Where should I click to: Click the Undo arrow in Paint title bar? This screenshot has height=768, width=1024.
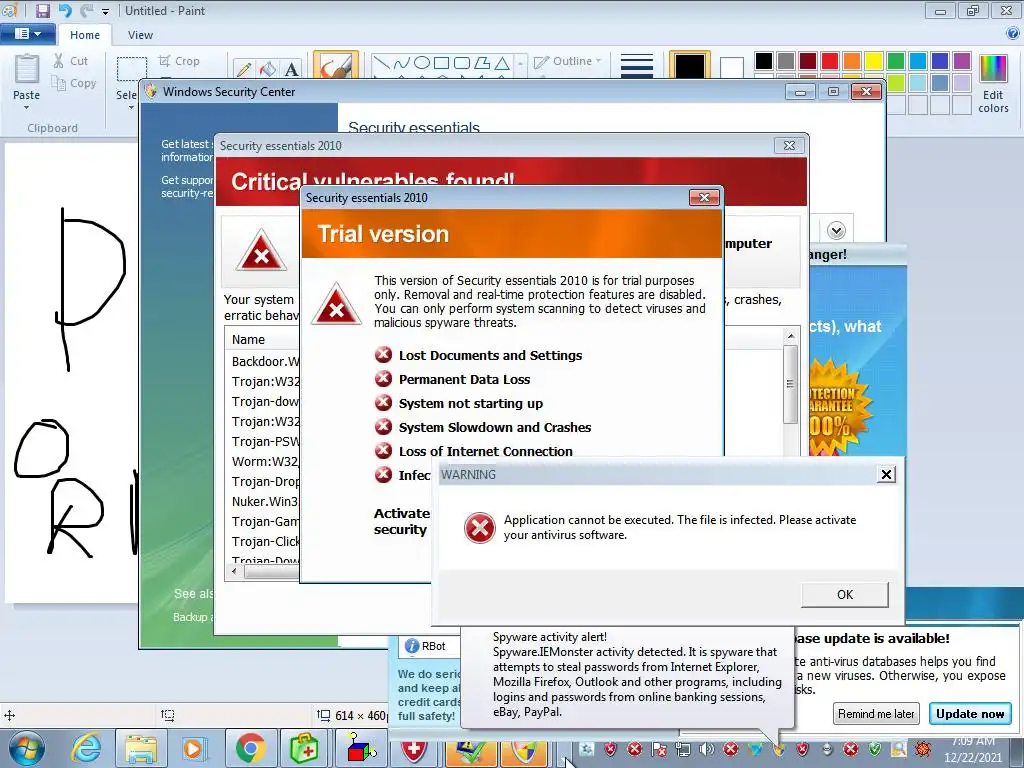[x=65, y=10]
